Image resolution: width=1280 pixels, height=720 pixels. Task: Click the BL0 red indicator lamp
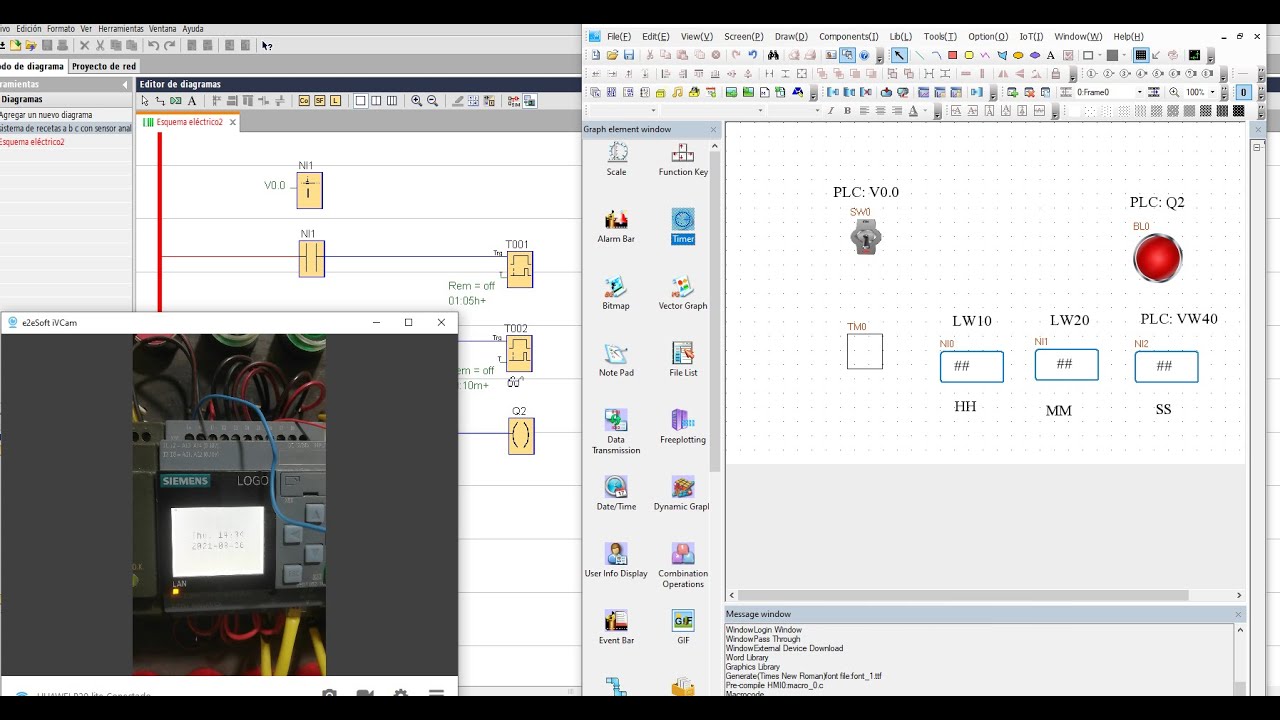(1158, 259)
